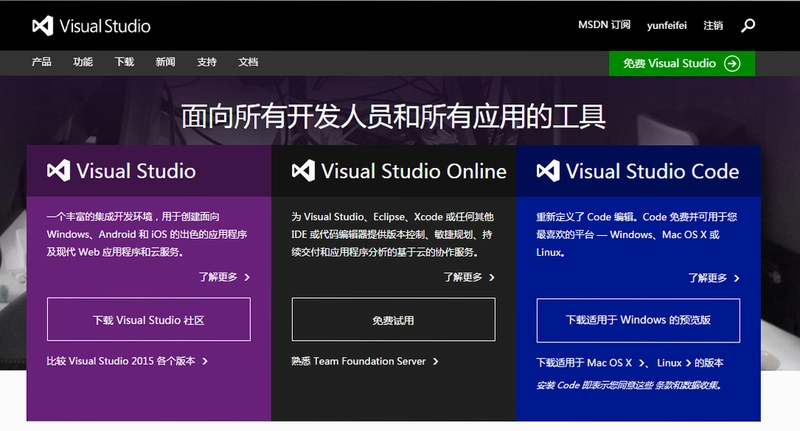
Task: Click the search magnifier icon
Action: [x=748, y=26]
